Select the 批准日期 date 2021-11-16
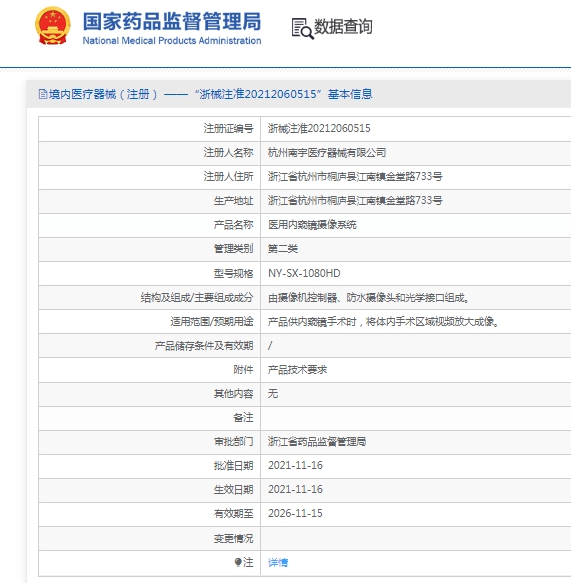The image size is (571, 583). point(295,466)
